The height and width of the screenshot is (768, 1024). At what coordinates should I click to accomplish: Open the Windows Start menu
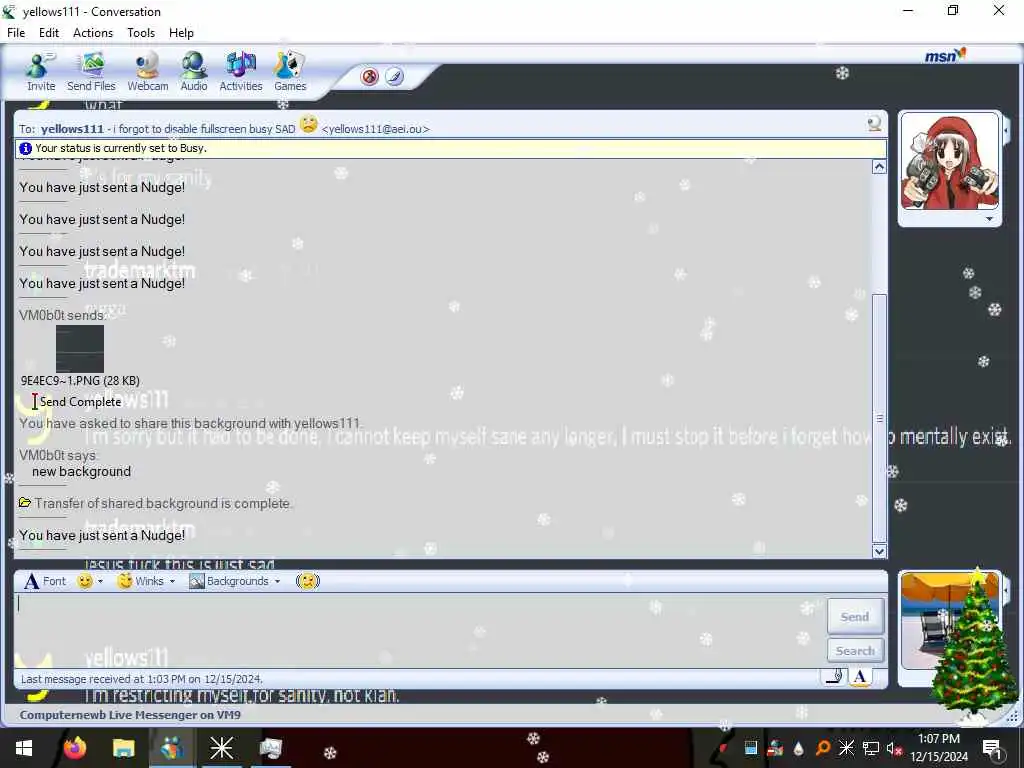coord(24,748)
